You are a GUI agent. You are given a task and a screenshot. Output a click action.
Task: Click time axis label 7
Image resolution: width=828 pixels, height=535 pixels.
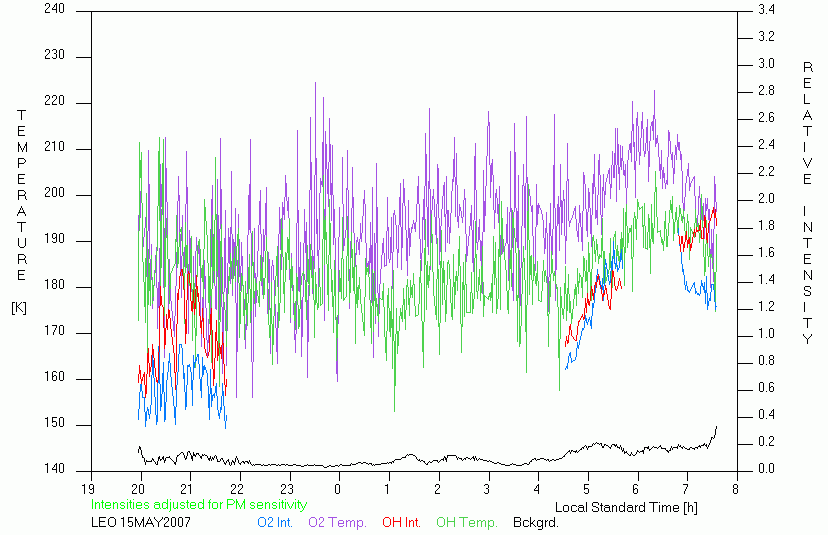pos(685,489)
